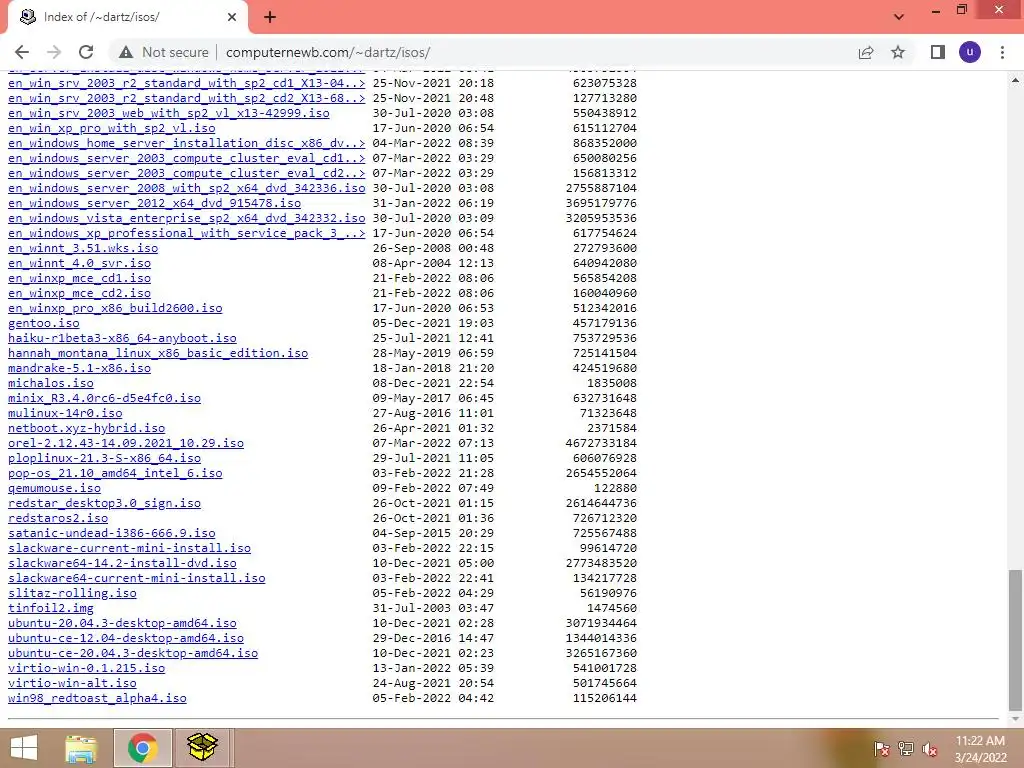Open the Windows Start menu

point(24,748)
